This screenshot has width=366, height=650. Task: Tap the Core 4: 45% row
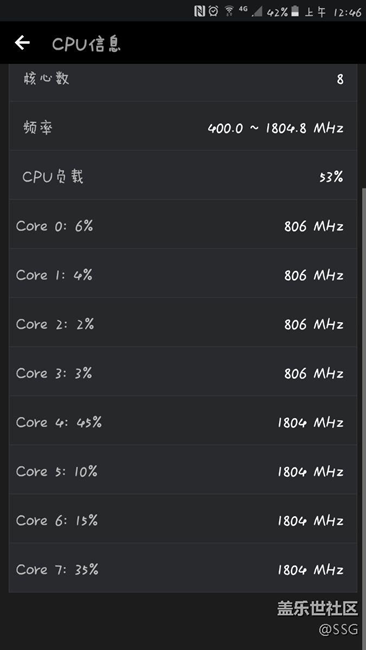183,420
